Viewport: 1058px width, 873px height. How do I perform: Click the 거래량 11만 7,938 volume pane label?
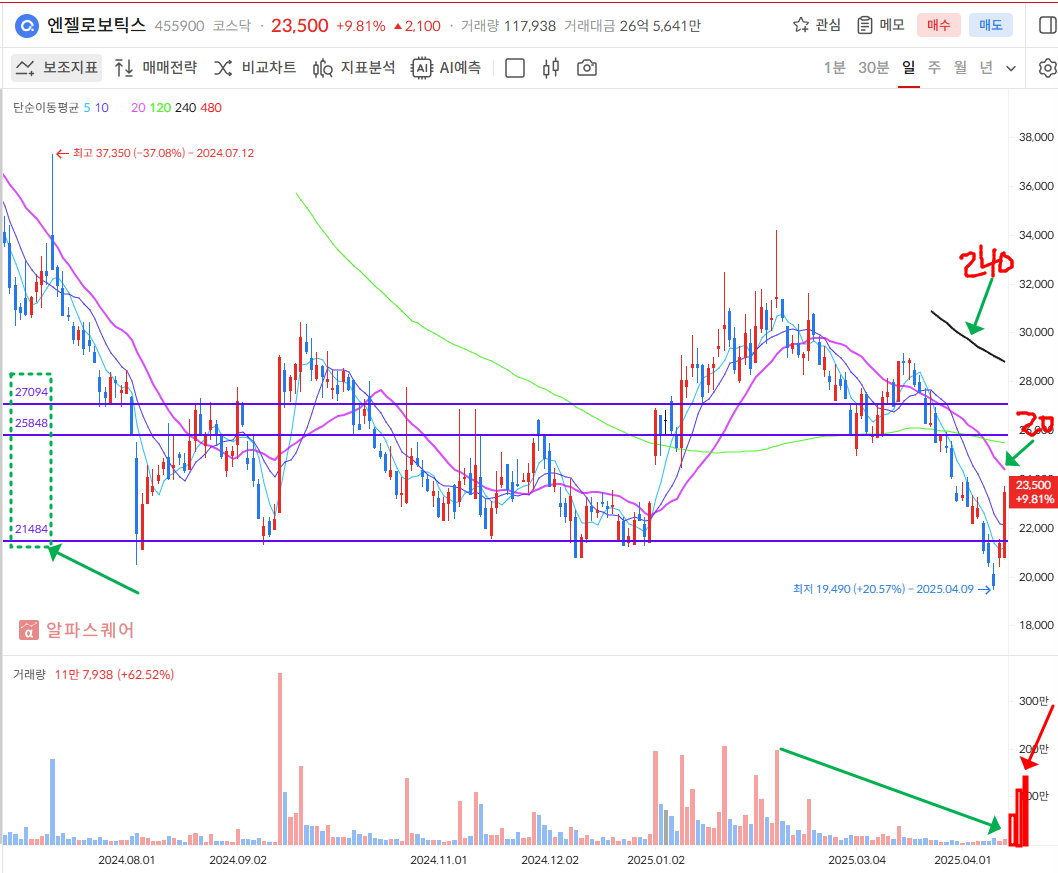93,675
